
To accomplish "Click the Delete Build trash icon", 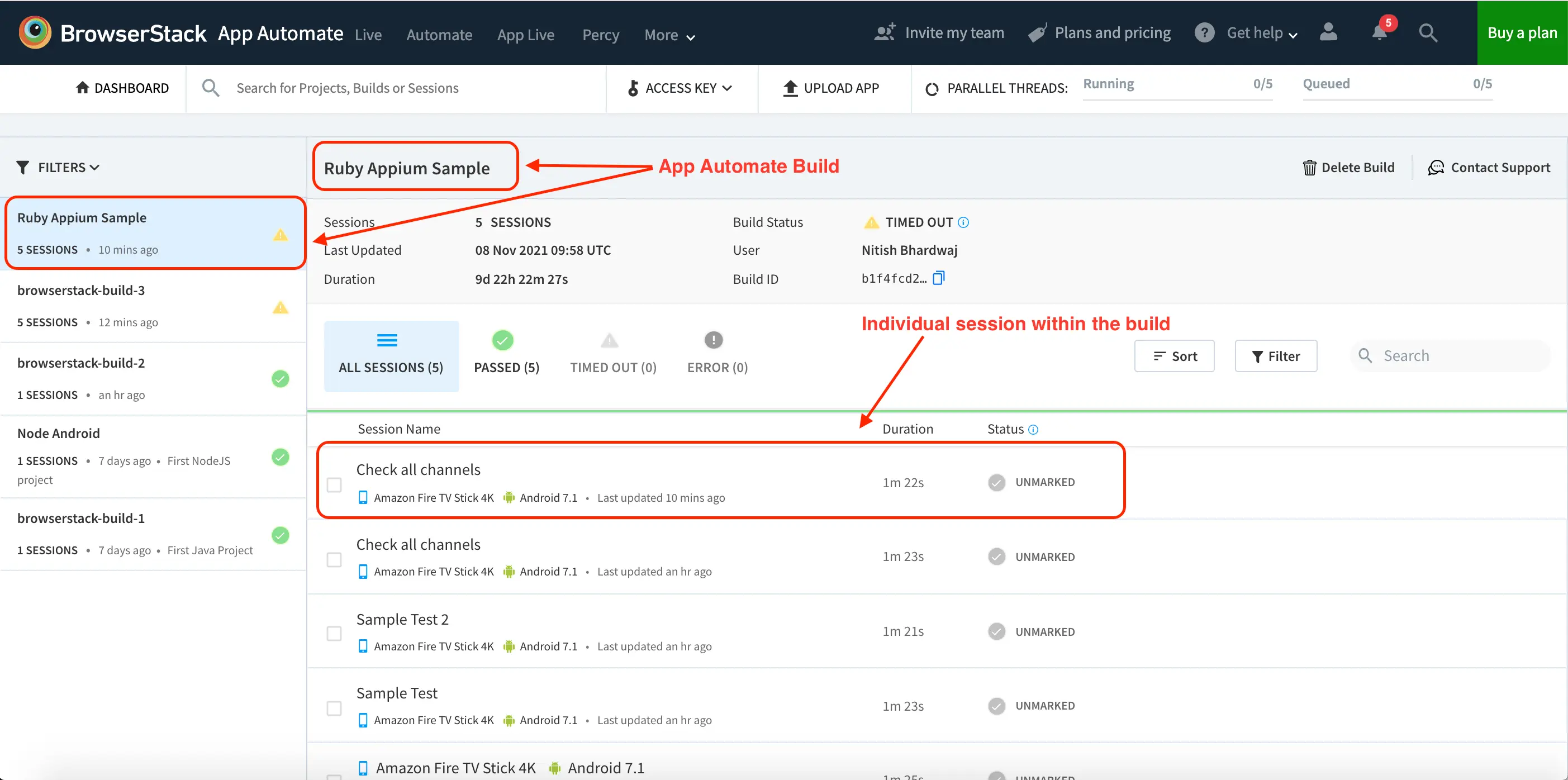I will click(x=1309, y=167).
